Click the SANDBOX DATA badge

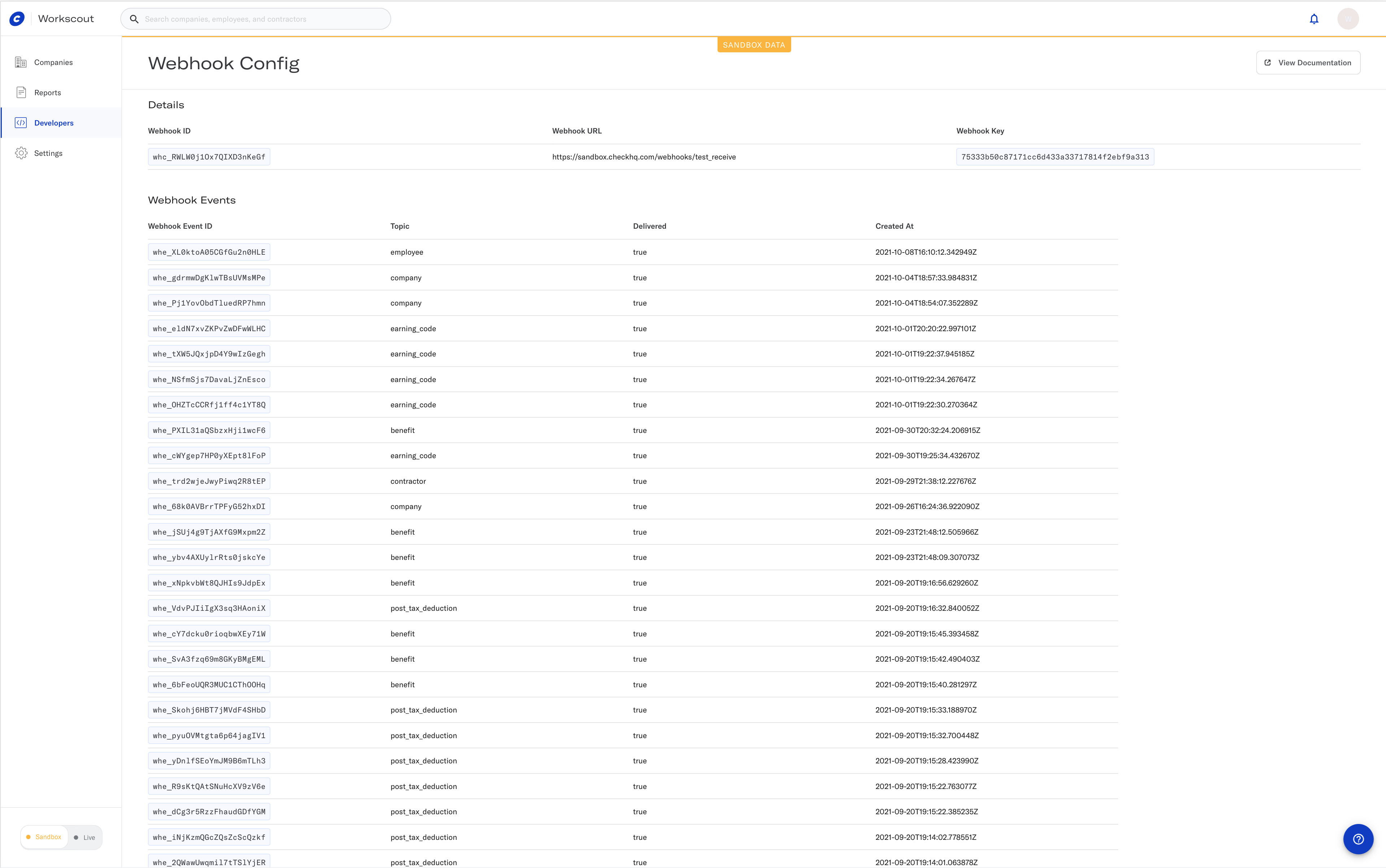[x=754, y=45]
